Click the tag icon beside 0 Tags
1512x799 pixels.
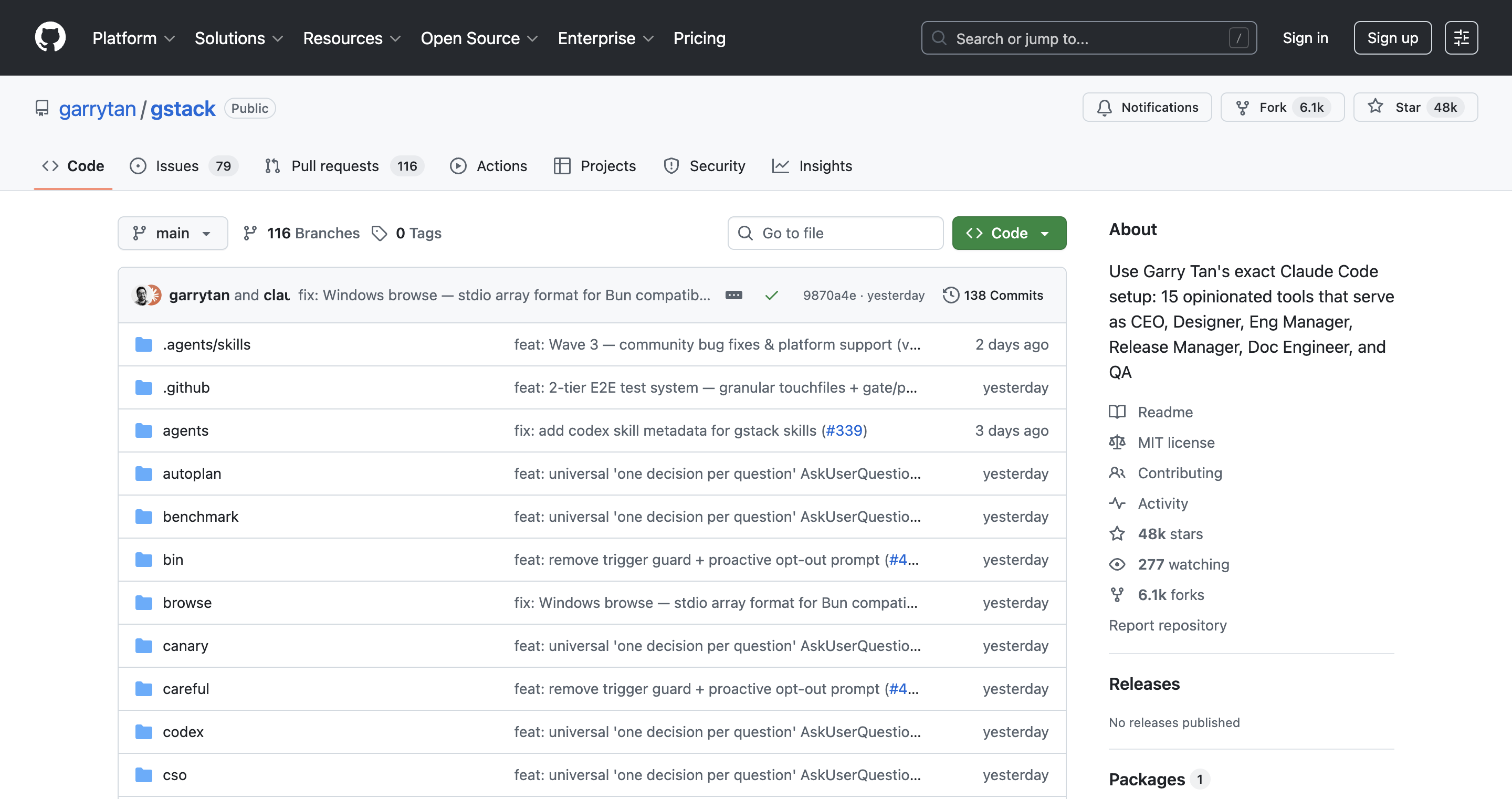tap(379, 234)
